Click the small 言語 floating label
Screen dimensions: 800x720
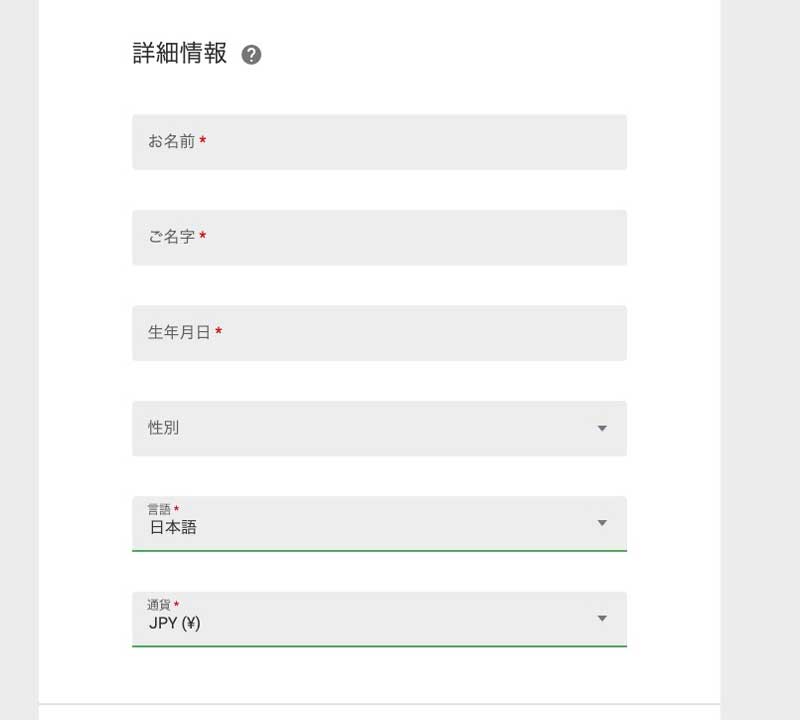[159, 509]
